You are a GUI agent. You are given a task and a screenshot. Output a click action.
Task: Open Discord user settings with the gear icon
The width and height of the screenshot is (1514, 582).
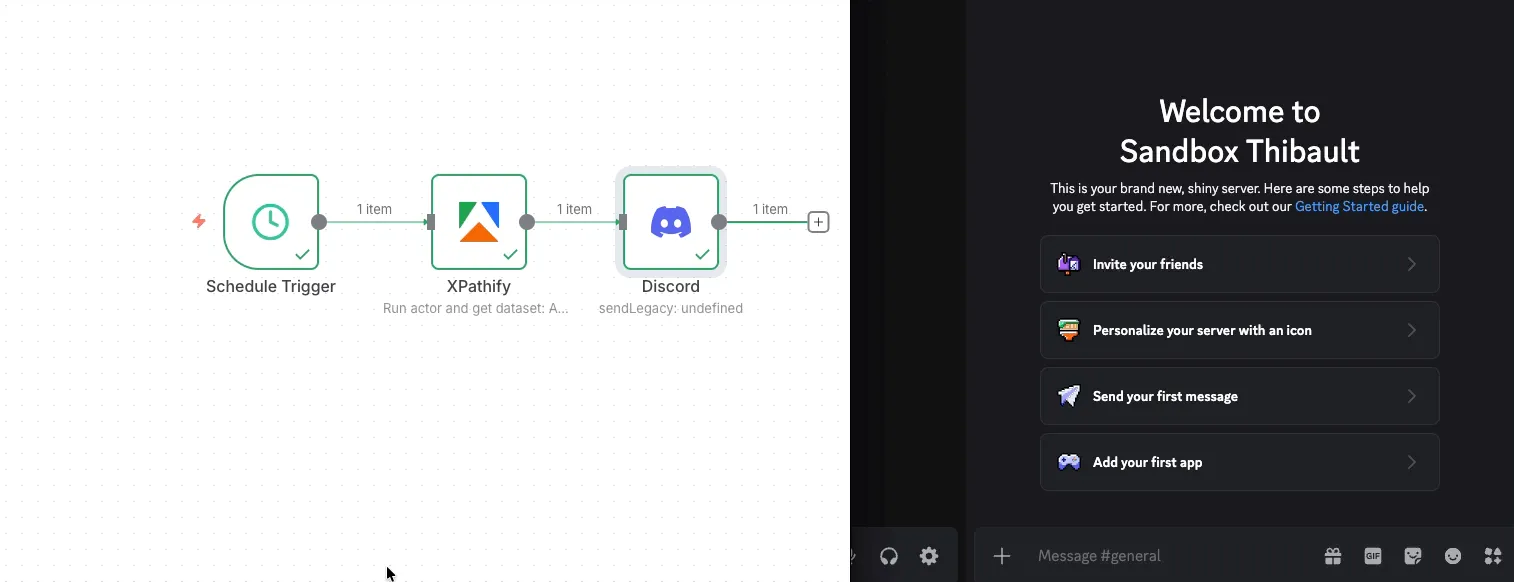pos(928,555)
